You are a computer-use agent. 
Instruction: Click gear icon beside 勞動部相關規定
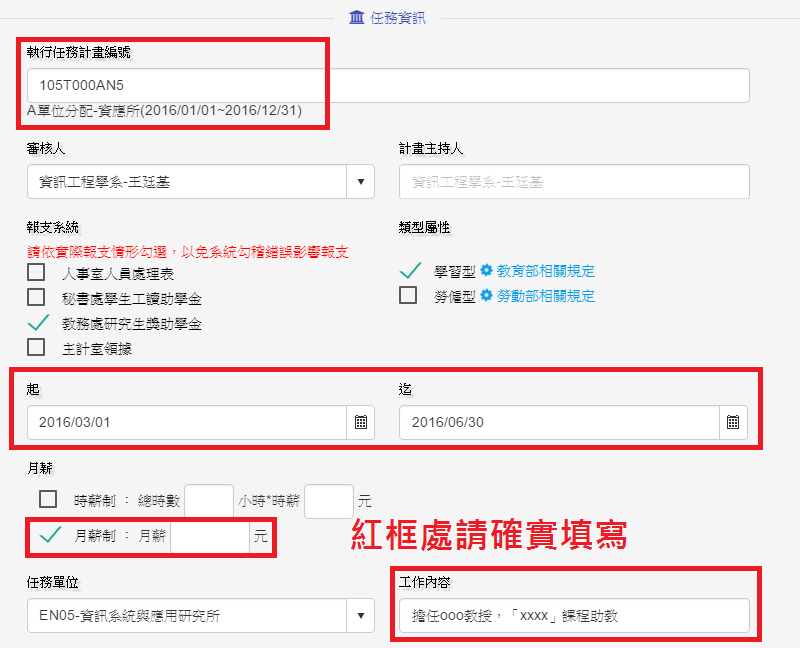tap(486, 295)
